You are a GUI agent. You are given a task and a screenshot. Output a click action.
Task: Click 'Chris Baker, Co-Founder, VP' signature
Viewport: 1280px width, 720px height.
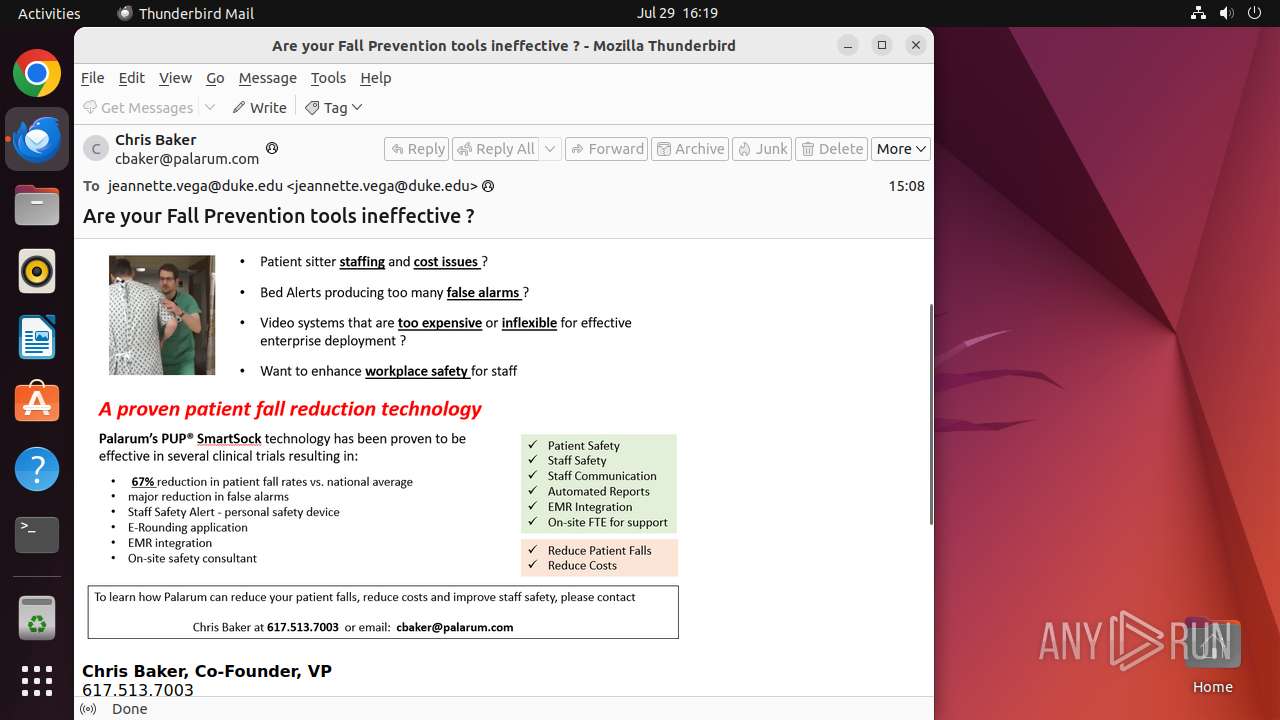click(207, 671)
